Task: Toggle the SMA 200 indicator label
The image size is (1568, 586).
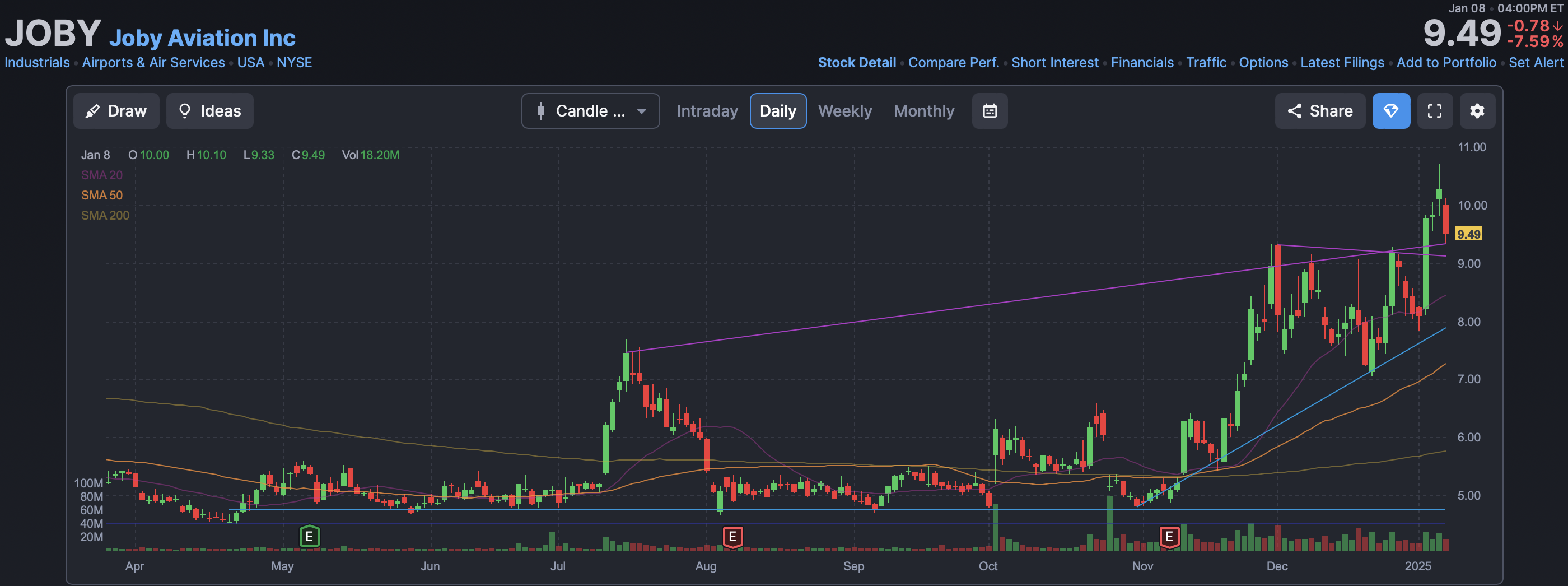Action: tap(105, 215)
